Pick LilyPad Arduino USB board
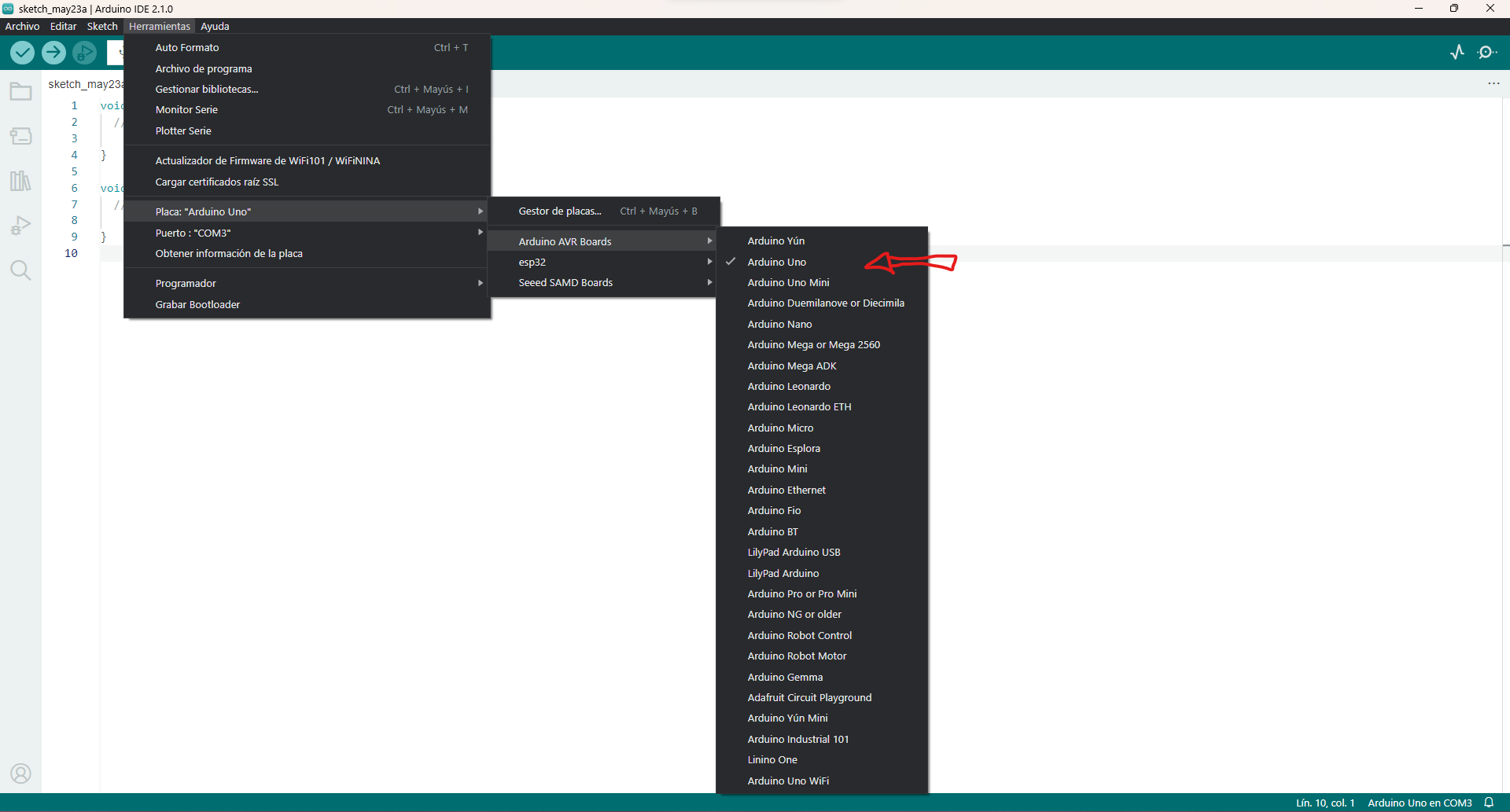 click(x=822, y=552)
